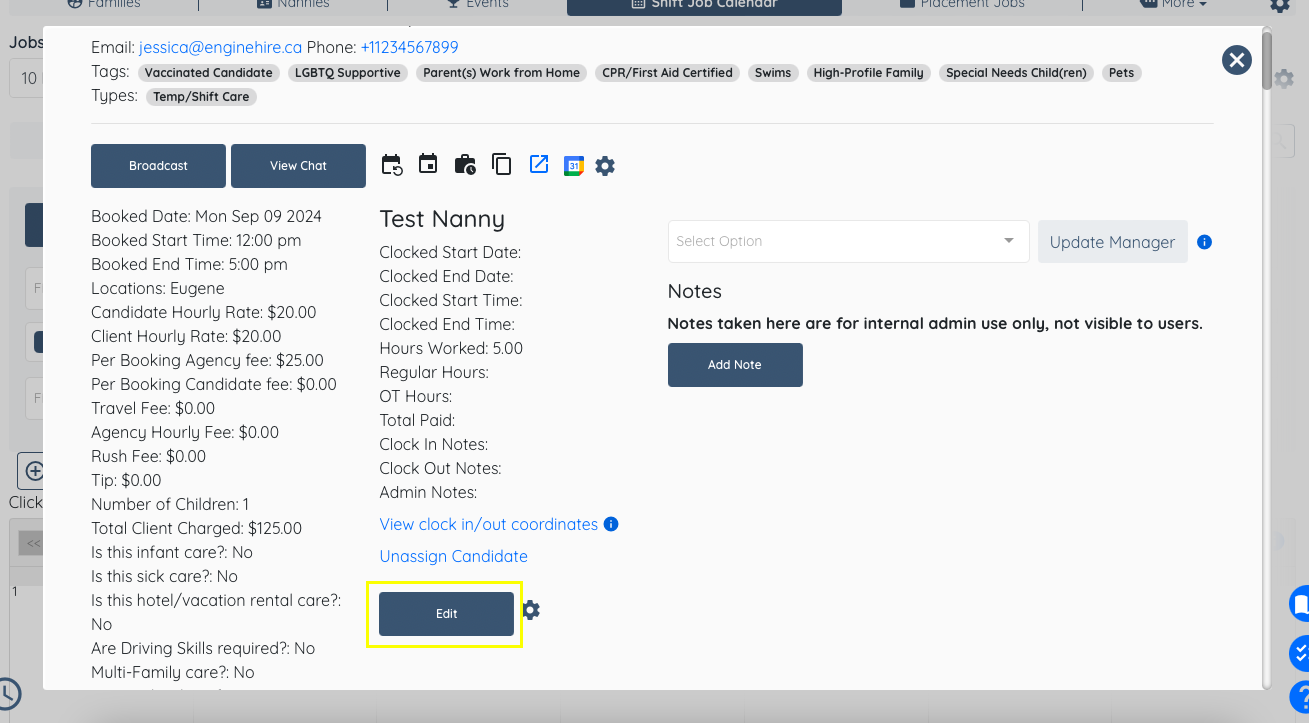The height and width of the screenshot is (723, 1309).
Task: Click the High-Profile Family tag
Action: pos(869,73)
